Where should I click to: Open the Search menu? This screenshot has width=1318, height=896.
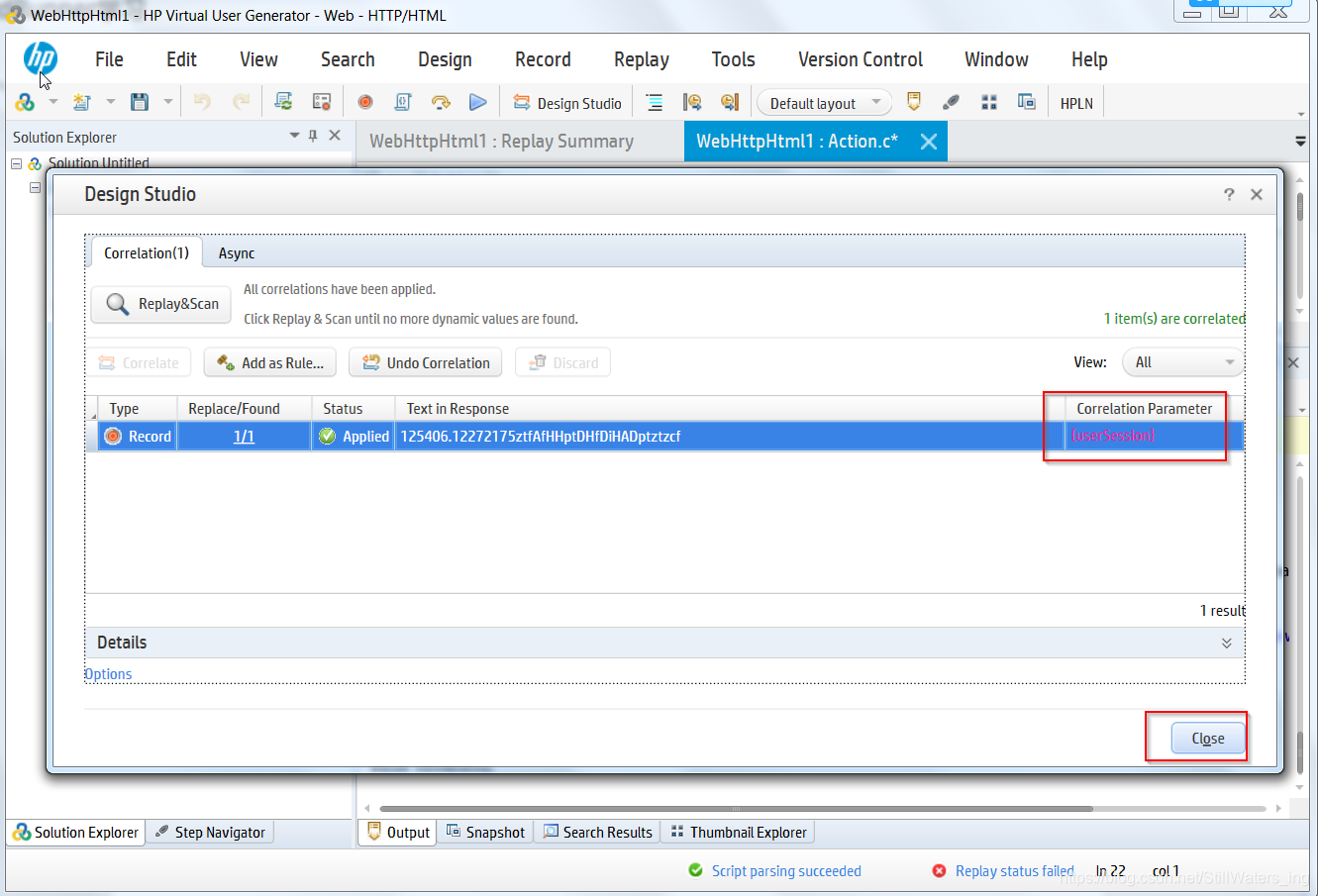coord(348,59)
